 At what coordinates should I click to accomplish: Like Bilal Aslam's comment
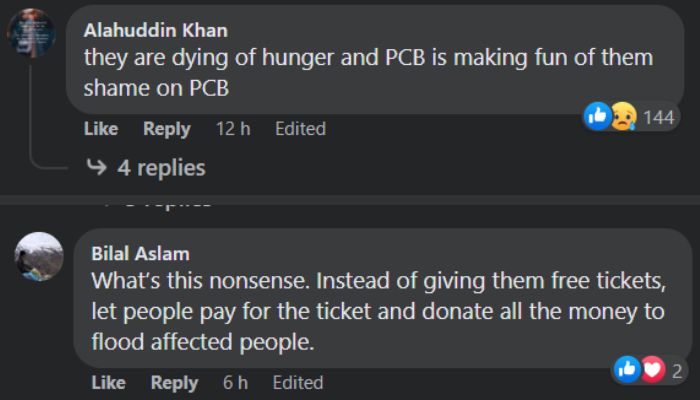(x=108, y=383)
